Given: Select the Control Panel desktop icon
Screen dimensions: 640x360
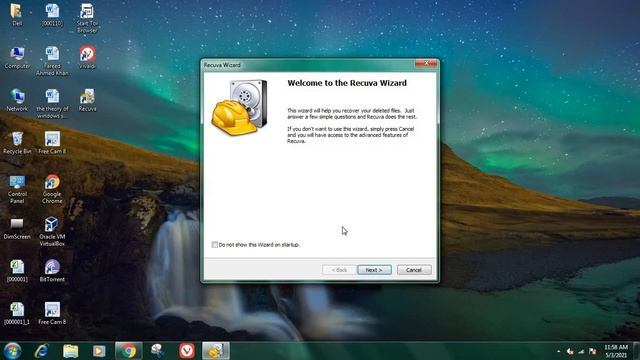Looking at the screenshot, I should 17,189.
